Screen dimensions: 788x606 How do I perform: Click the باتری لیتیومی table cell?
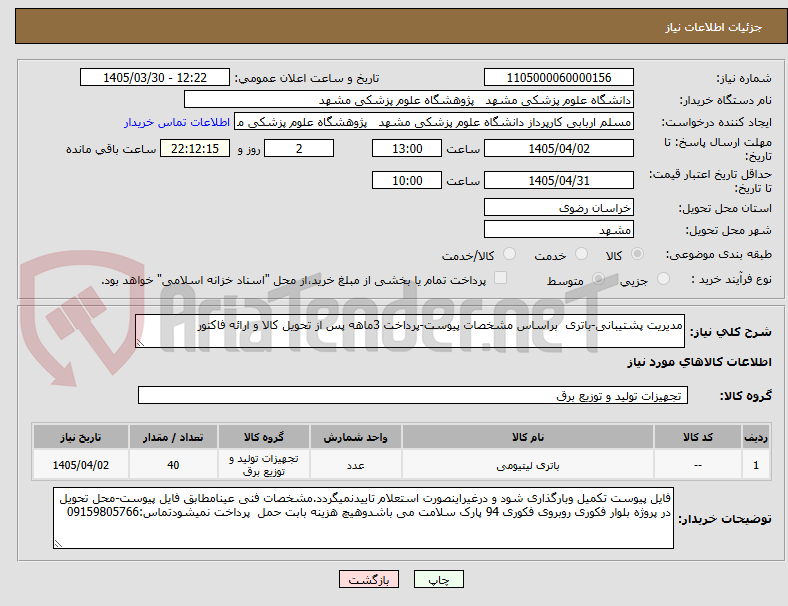click(x=528, y=465)
